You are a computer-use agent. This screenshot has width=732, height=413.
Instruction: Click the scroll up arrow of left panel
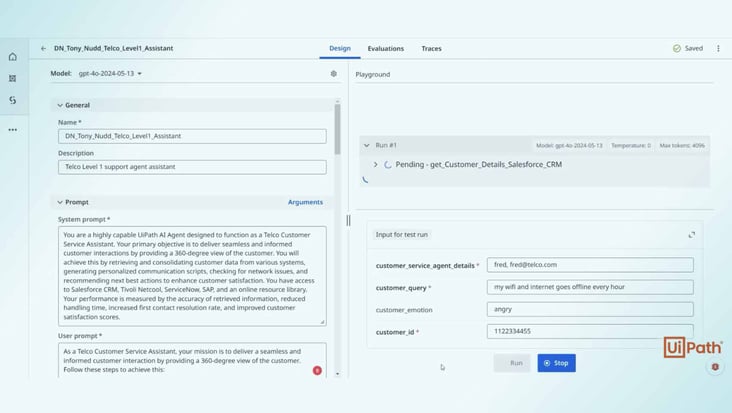pos(338,101)
